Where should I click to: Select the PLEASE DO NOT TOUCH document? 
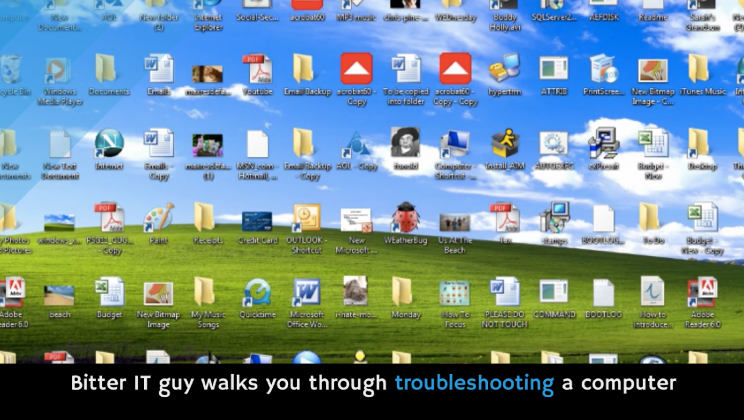[504, 291]
